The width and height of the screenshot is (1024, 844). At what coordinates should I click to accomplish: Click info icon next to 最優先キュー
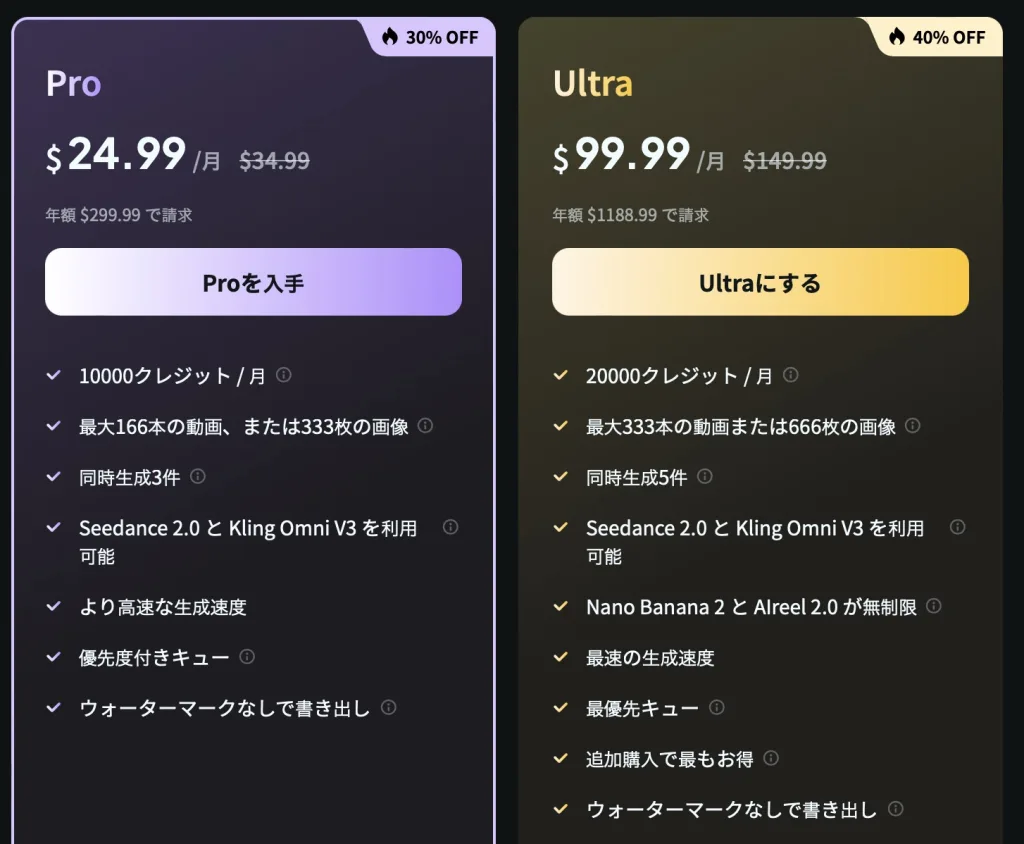click(x=717, y=707)
